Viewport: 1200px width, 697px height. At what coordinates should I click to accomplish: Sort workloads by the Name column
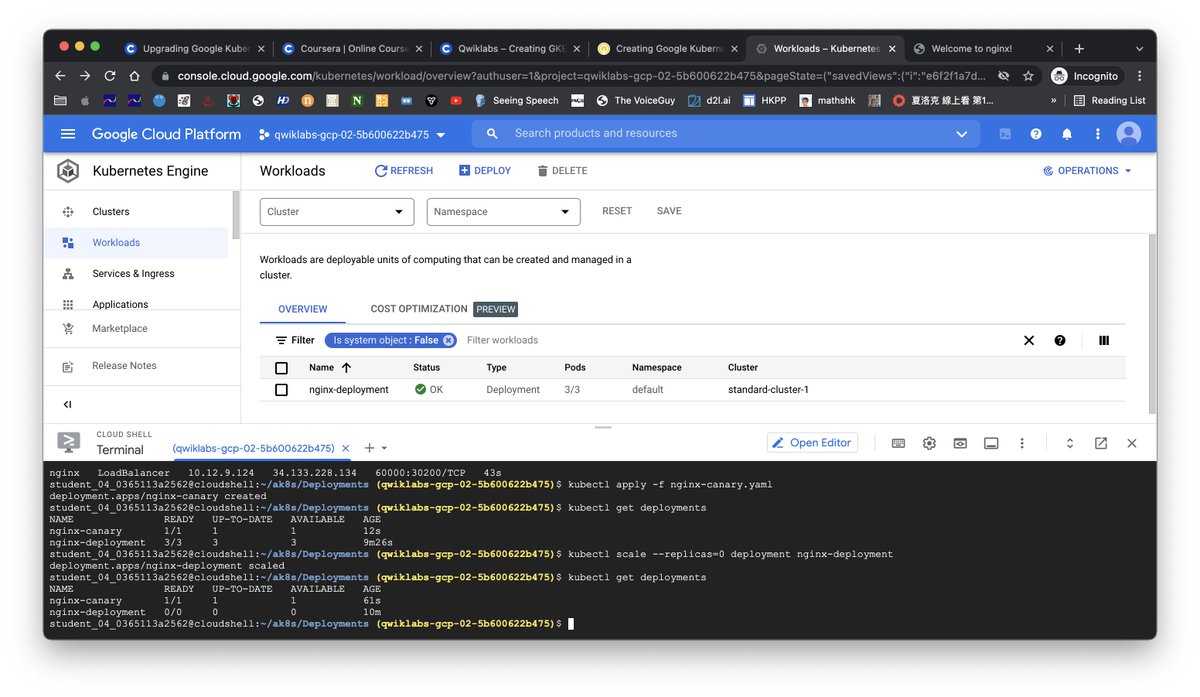click(x=329, y=368)
